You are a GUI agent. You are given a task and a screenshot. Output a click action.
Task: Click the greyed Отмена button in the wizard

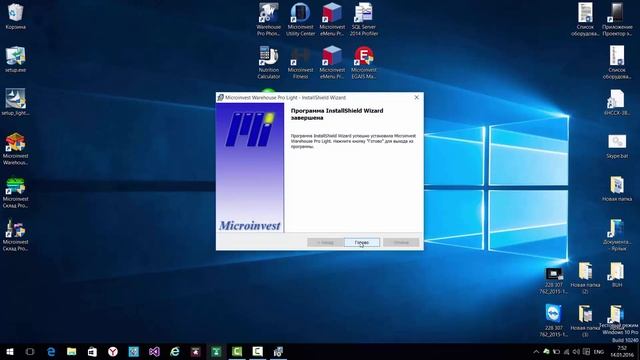401,242
